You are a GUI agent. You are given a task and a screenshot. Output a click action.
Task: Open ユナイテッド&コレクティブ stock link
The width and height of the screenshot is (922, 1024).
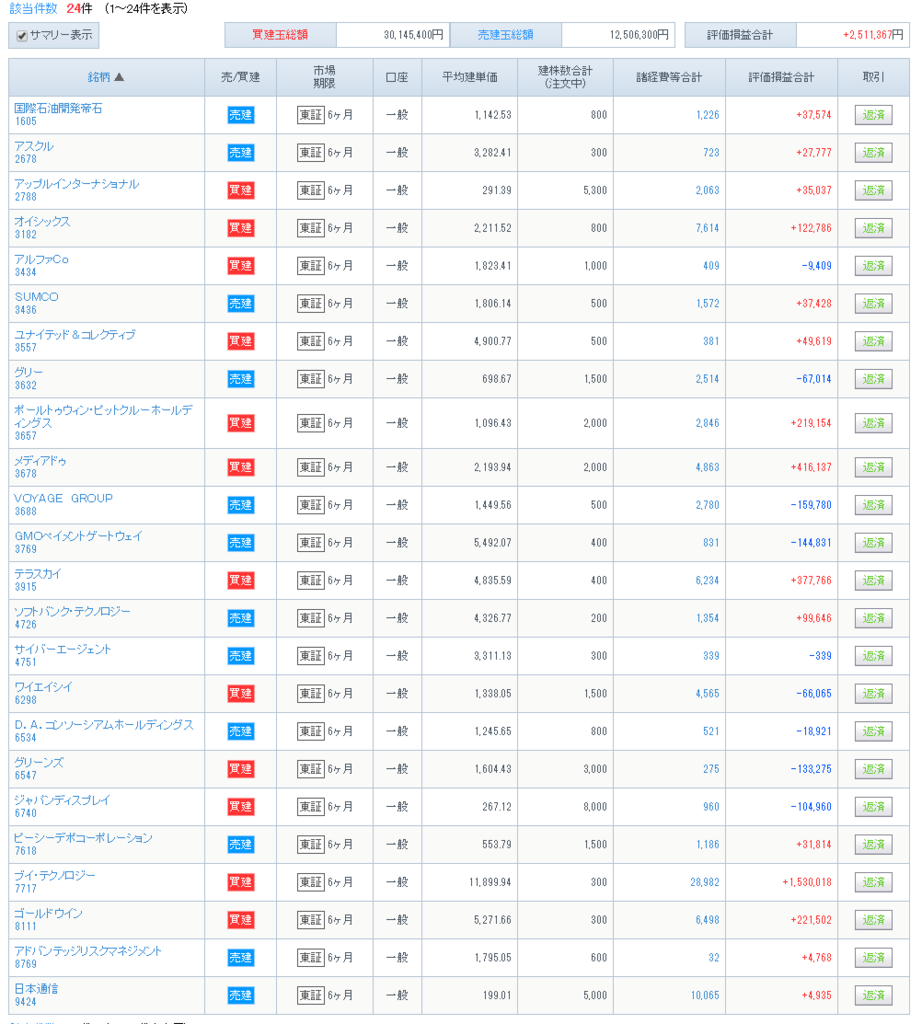75,335
